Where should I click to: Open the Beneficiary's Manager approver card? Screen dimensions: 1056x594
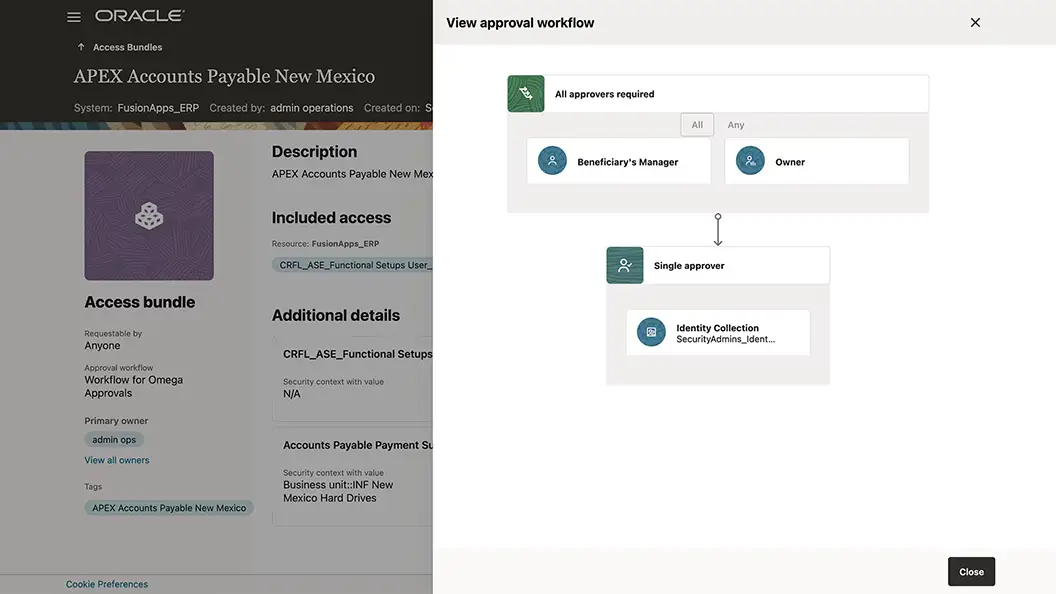coord(619,161)
